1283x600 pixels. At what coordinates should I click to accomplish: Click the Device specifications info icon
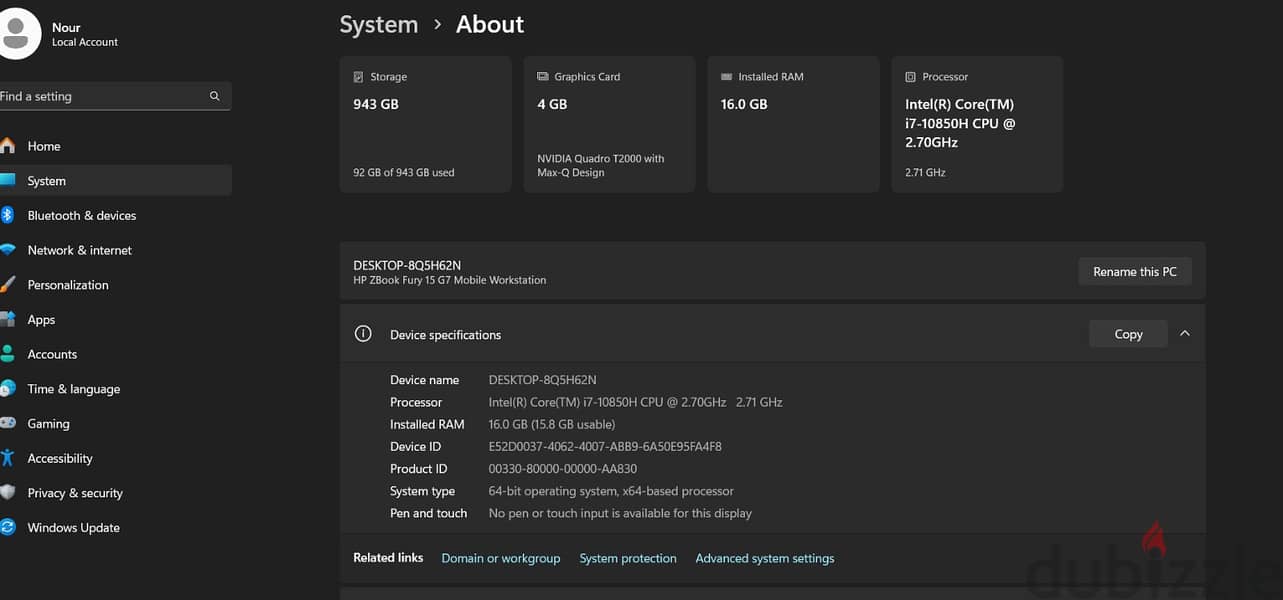[x=363, y=334]
